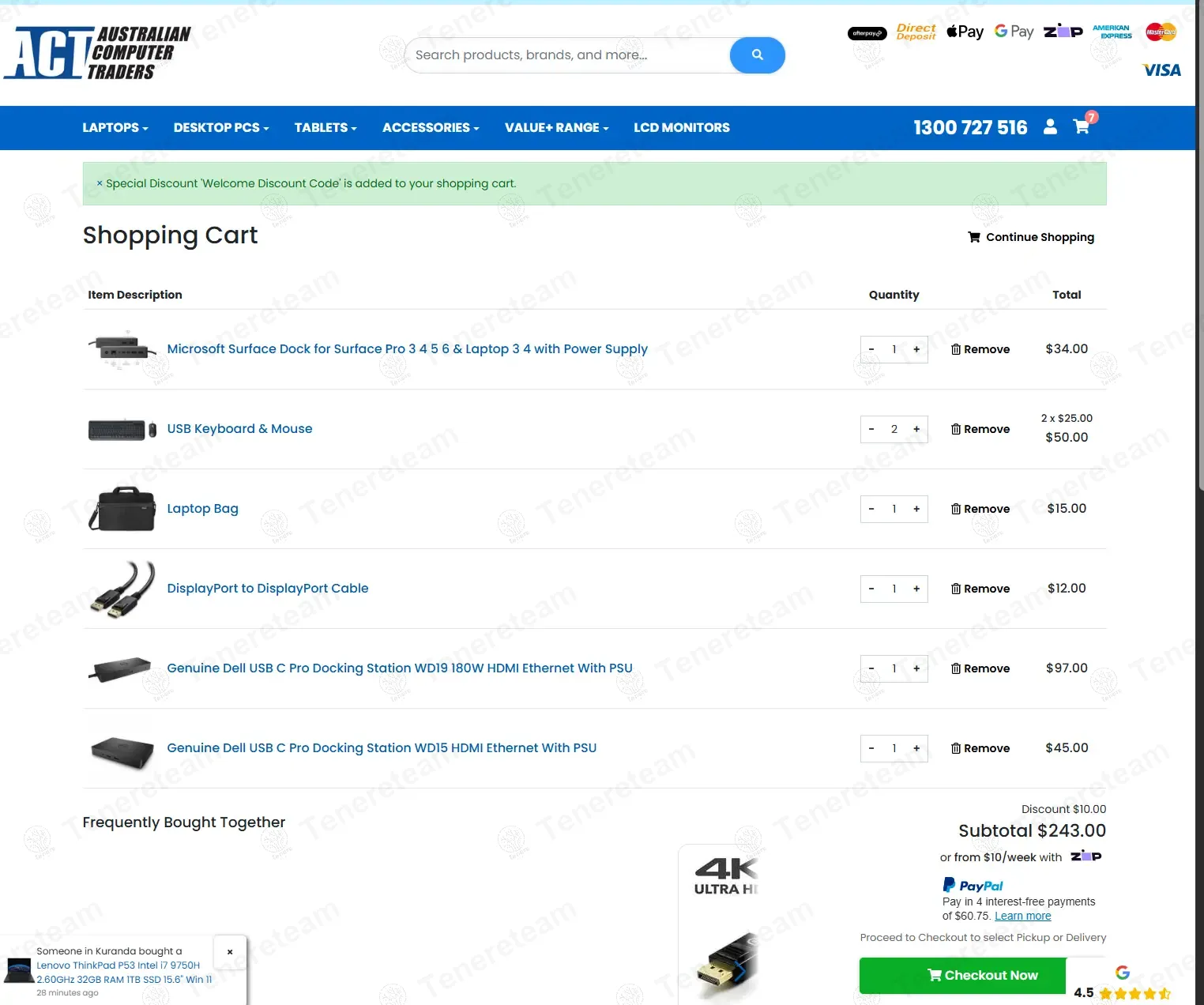Decrease USB Keyboard & Mouse quantity
1204x1005 pixels.
tap(871, 429)
